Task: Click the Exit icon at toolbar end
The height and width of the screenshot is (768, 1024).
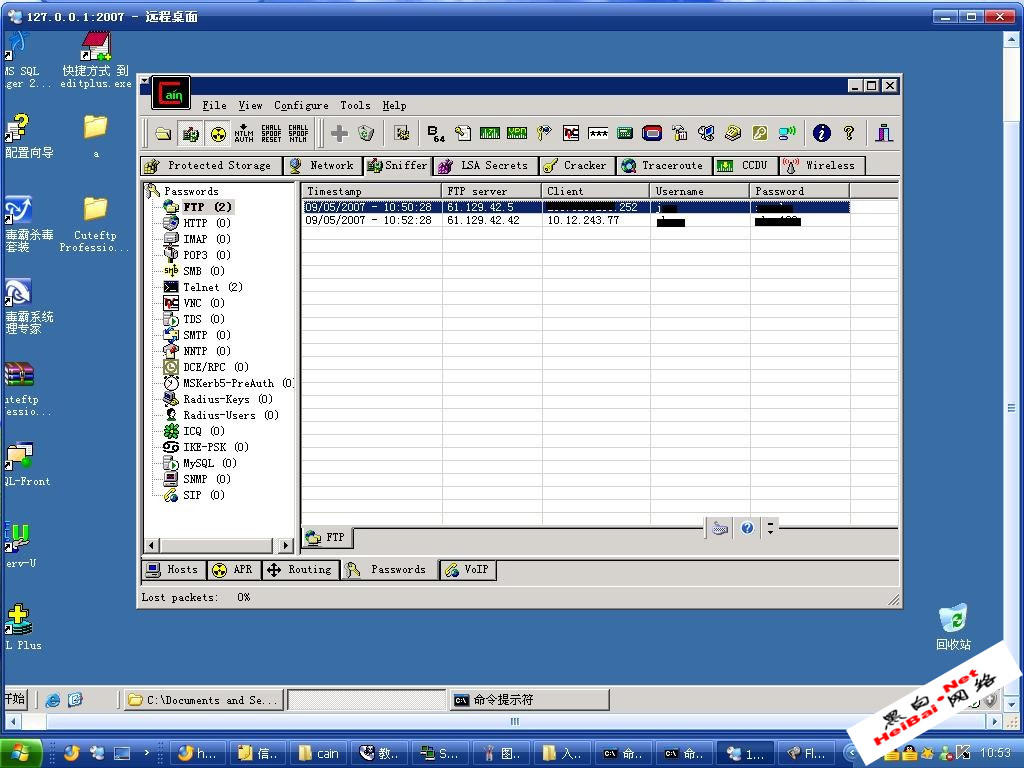Action: click(x=884, y=134)
